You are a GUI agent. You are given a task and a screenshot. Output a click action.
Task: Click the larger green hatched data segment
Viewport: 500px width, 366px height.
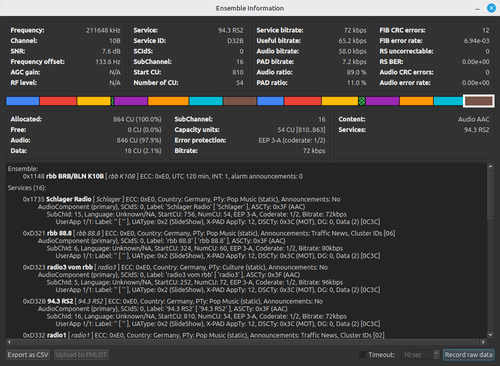click(x=362, y=101)
